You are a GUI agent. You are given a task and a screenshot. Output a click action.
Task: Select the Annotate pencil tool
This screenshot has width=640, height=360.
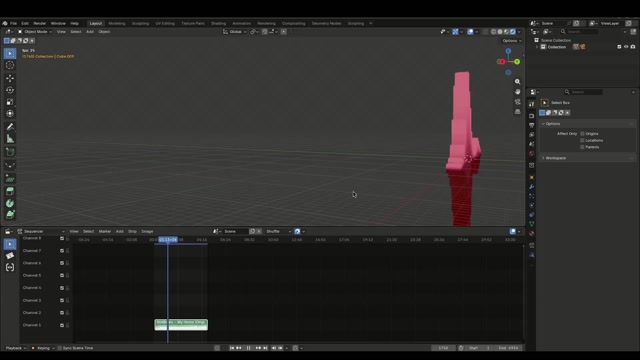click(10, 127)
